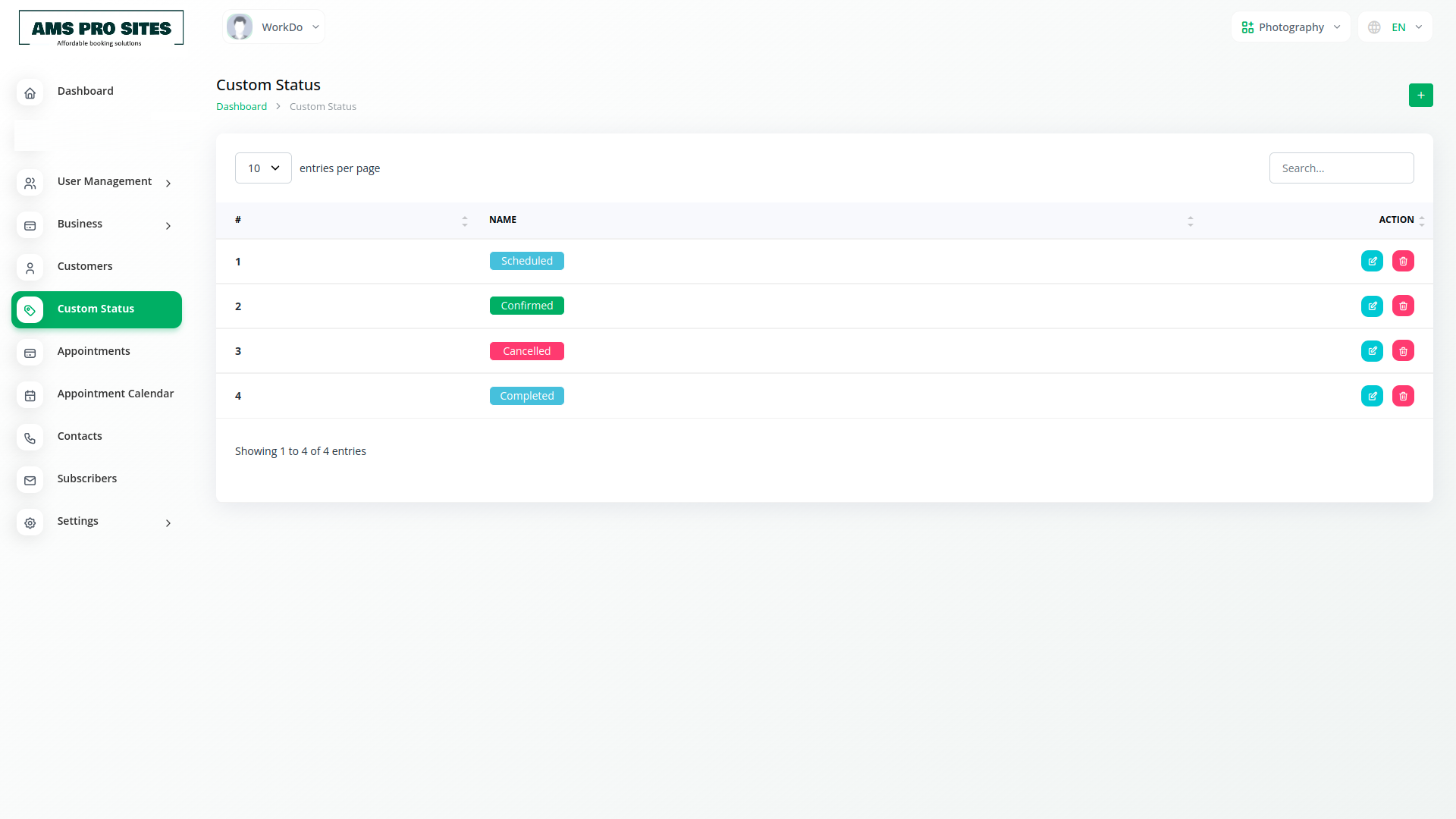Click the Subscribers envelope icon
Viewport: 1456px width, 819px height.
coord(30,480)
